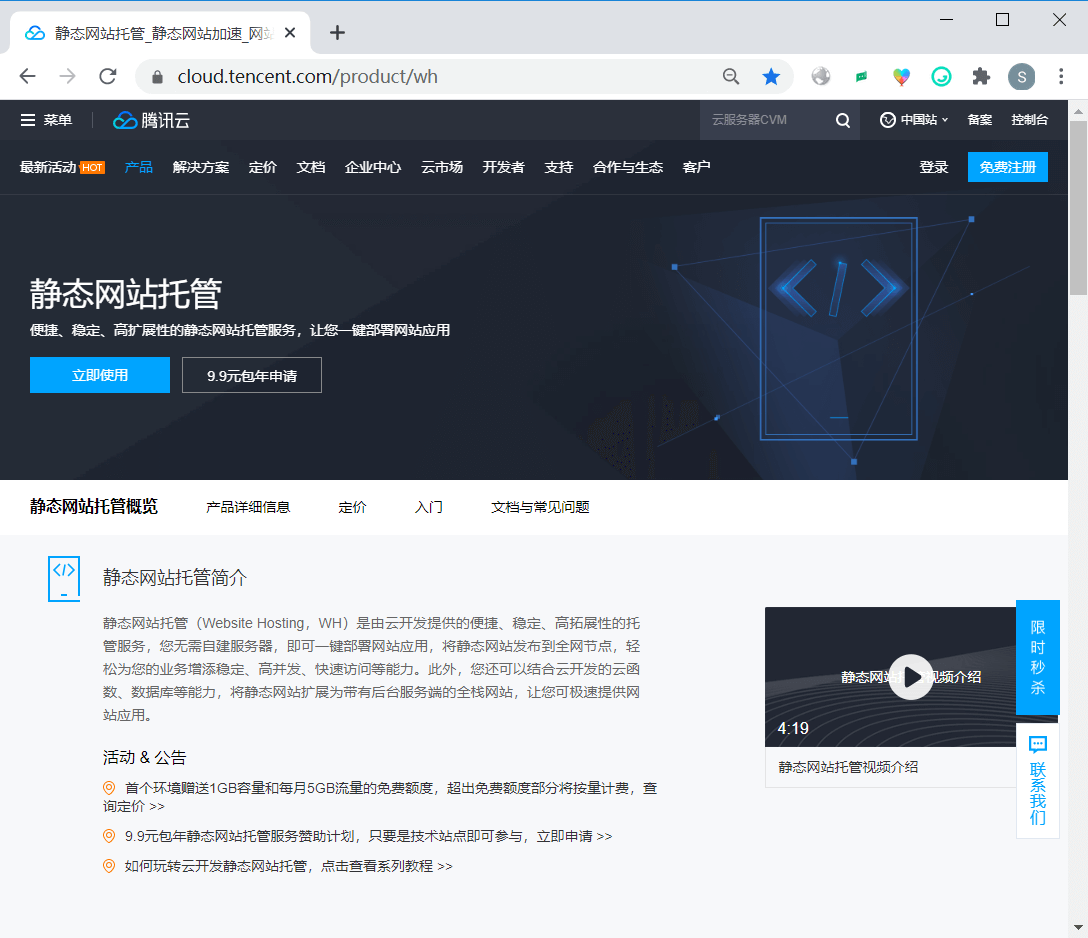Open the 解决方案 menu

[x=201, y=167]
